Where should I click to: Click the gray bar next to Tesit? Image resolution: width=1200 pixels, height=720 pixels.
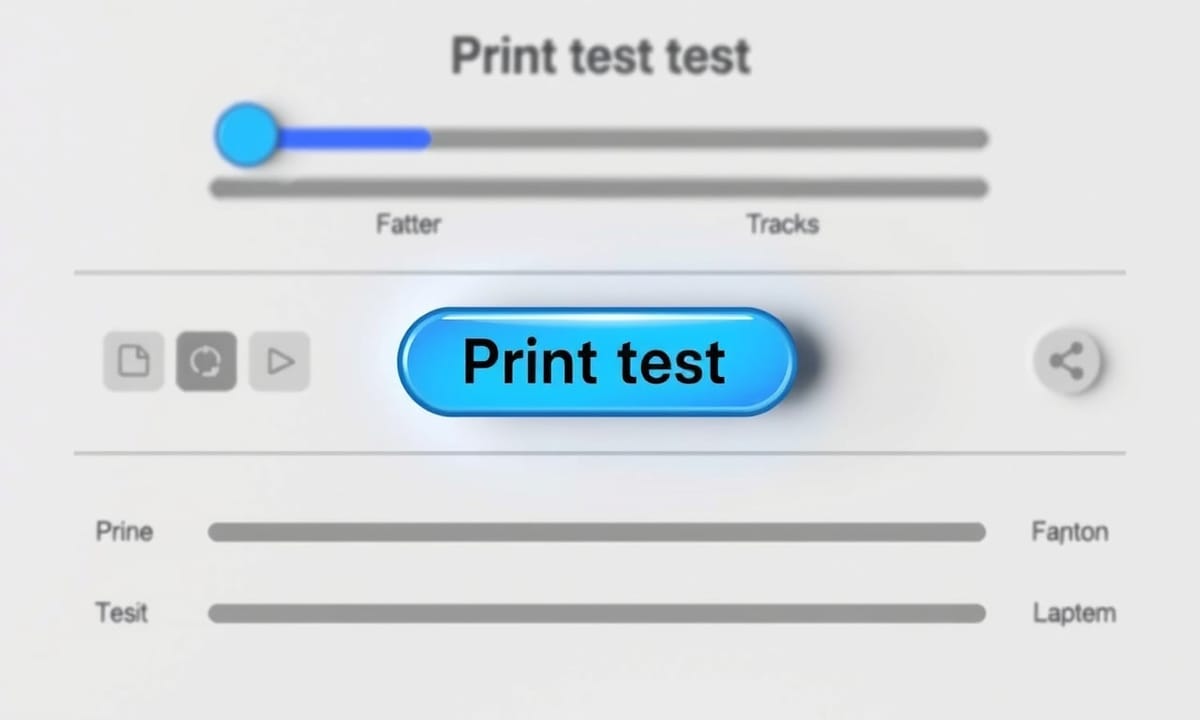point(596,613)
